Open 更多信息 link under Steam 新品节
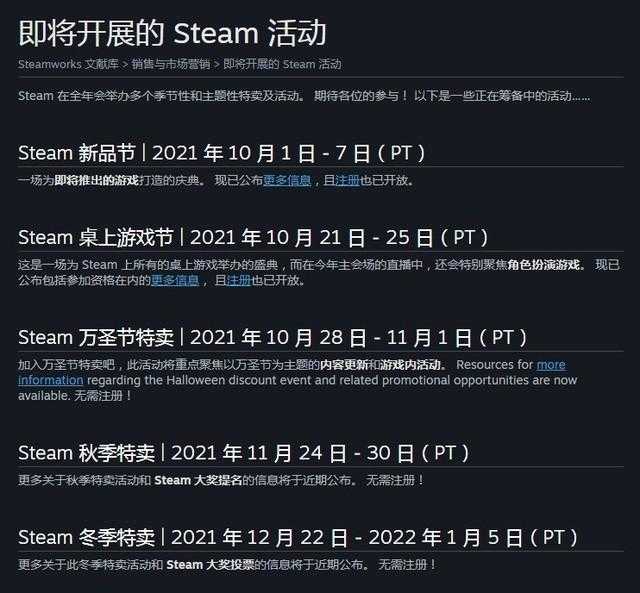Image resolution: width=640 pixels, height=593 pixels. 287,180
